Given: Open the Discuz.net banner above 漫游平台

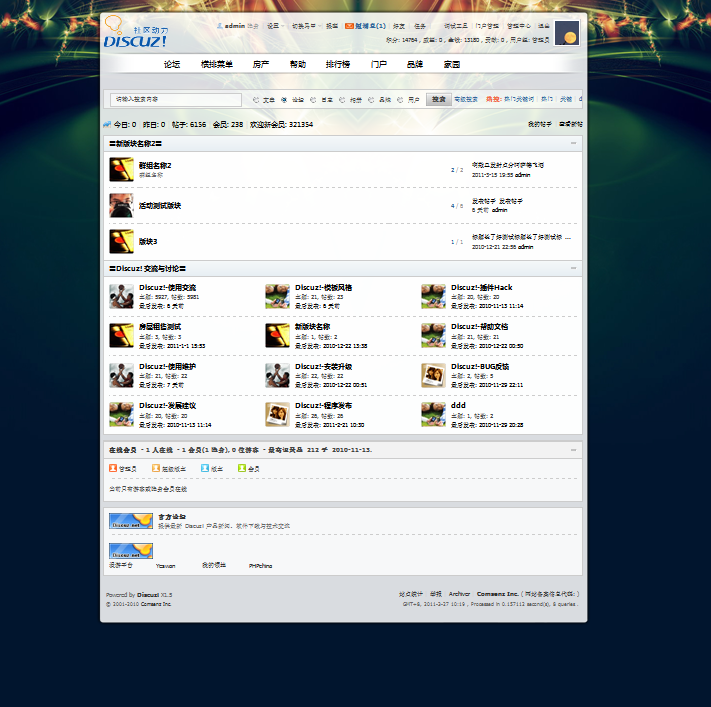Looking at the screenshot, I should click(x=131, y=551).
